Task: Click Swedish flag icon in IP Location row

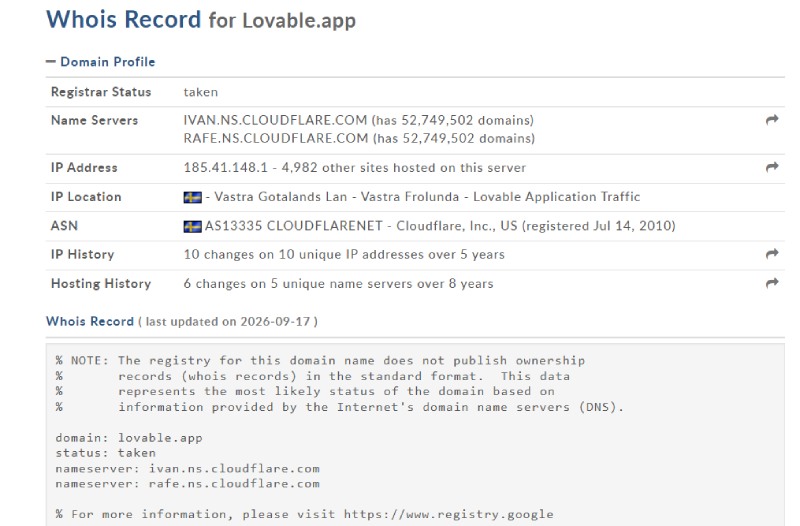Action: tap(192, 197)
